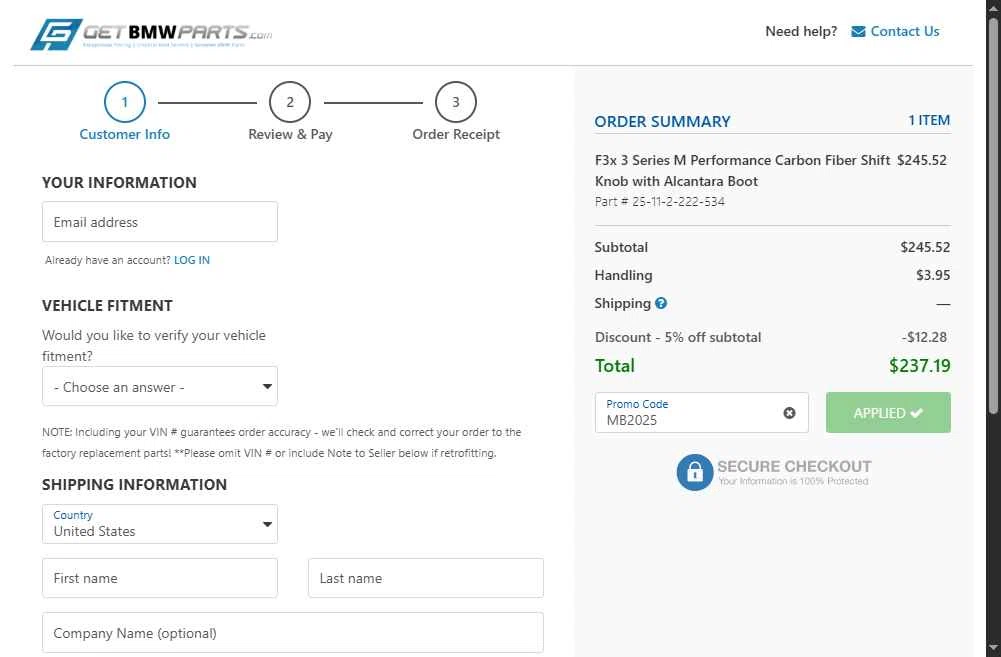Click the LOG IN link
The height and width of the screenshot is (657, 1001).
click(192, 260)
